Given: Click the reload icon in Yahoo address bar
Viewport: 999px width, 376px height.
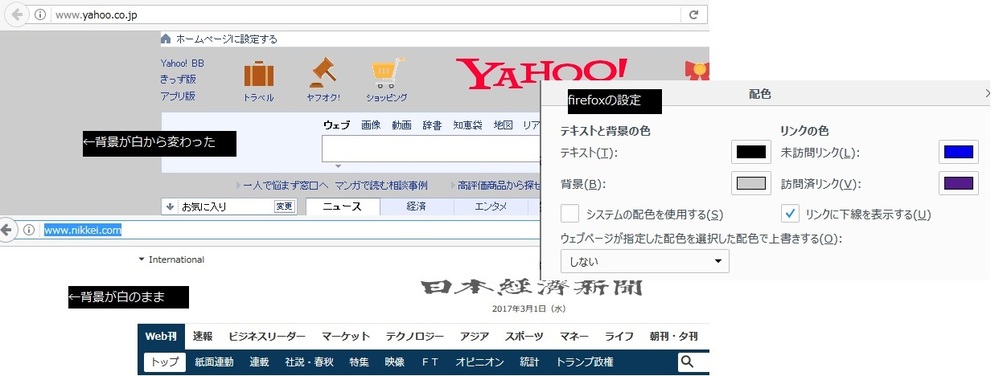Looking at the screenshot, I should pos(694,14).
